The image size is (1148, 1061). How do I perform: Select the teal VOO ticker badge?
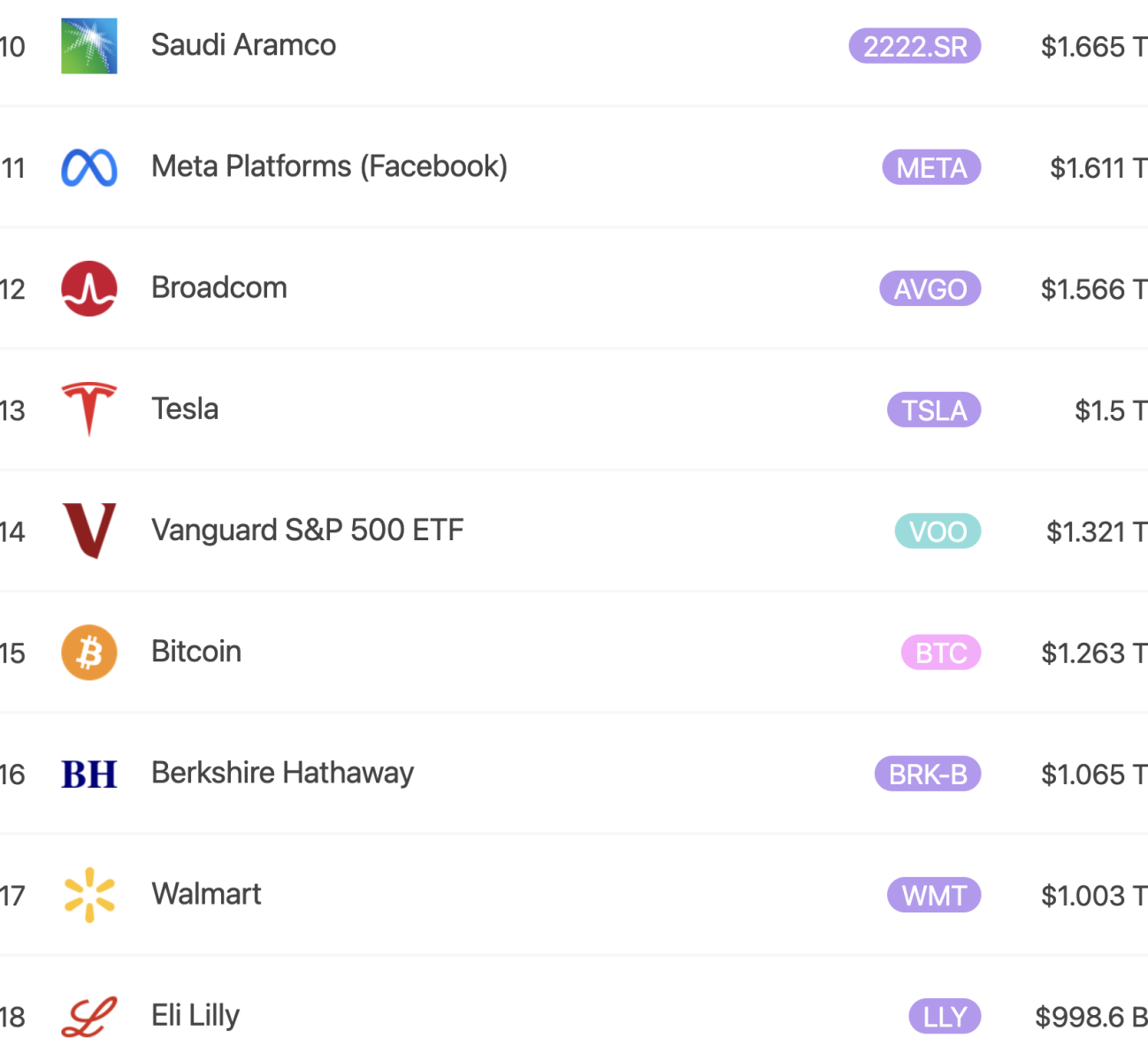pos(938,531)
